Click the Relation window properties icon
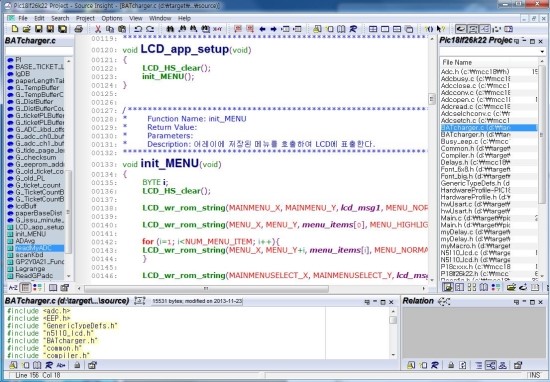The image size is (550, 382). coord(518,366)
